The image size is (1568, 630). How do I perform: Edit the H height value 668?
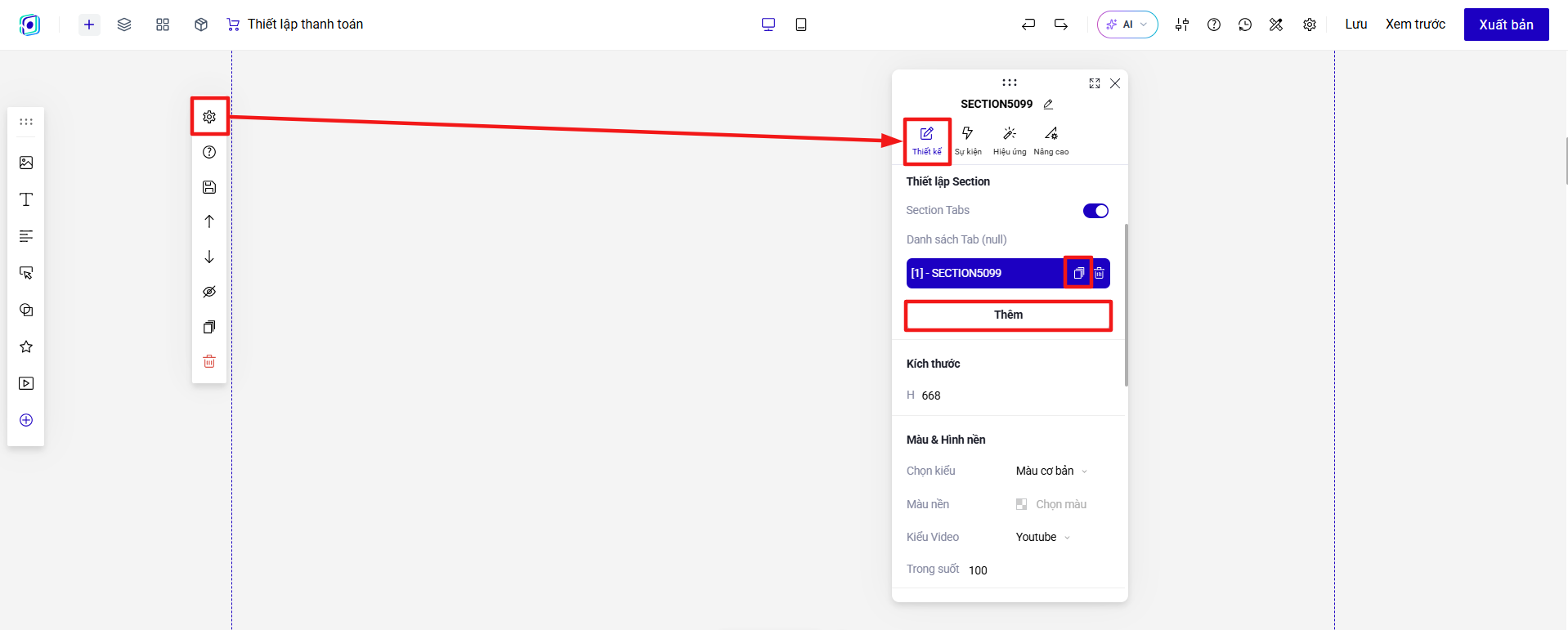[x=931, y=395]
